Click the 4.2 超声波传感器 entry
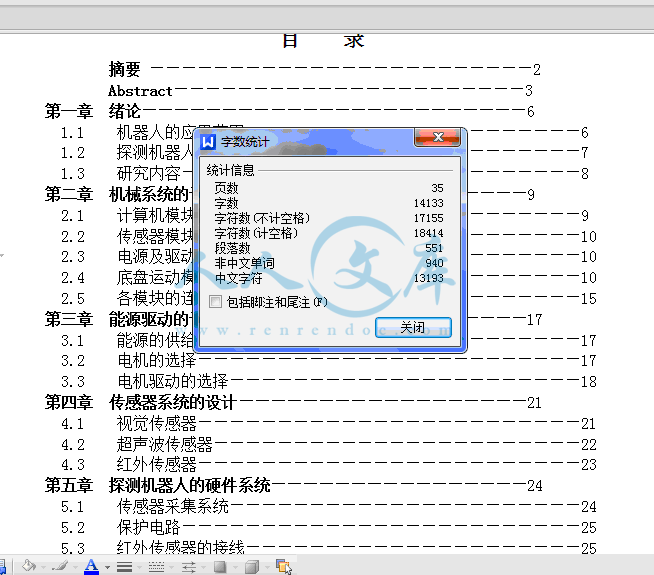The width and height of the screenshot is (654, 575). pyautogui.click(x=136, y=444)
